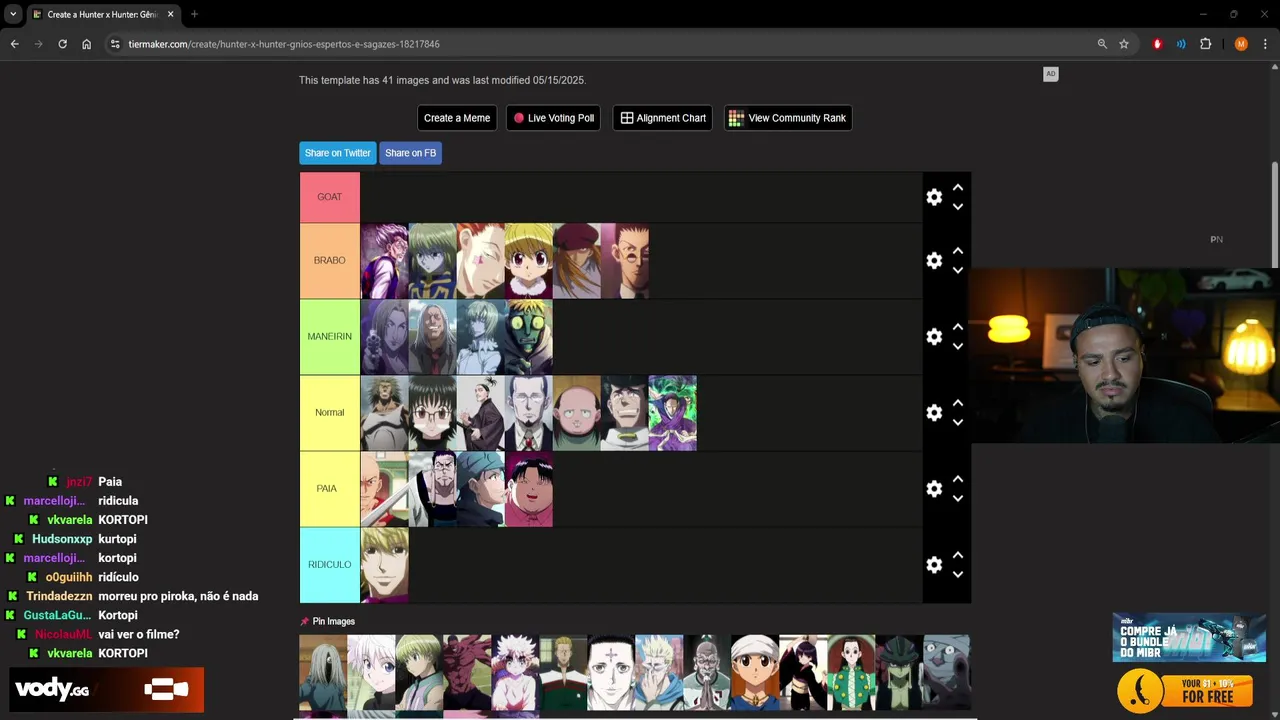Move GOAT tier row up
The height and width of the screenshot is (720, 1280).
958,188
